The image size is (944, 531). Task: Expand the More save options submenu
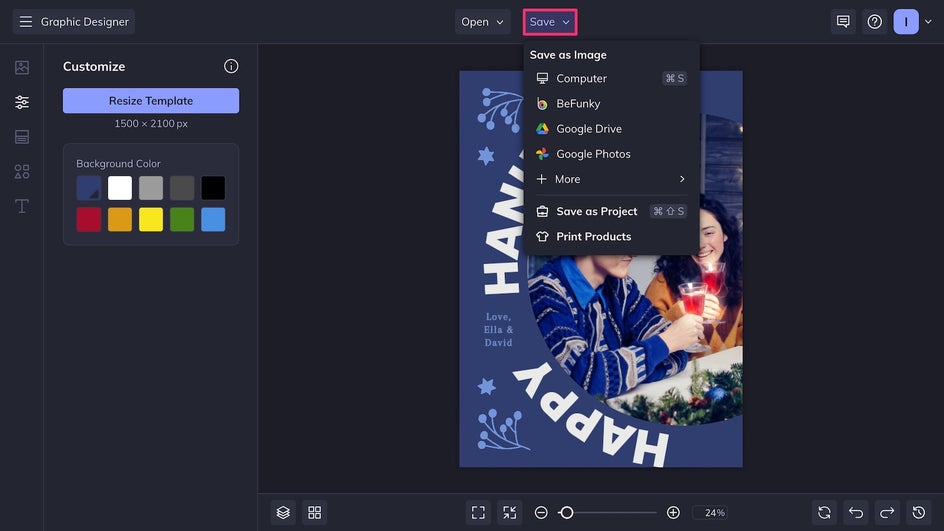coord(611,179)
